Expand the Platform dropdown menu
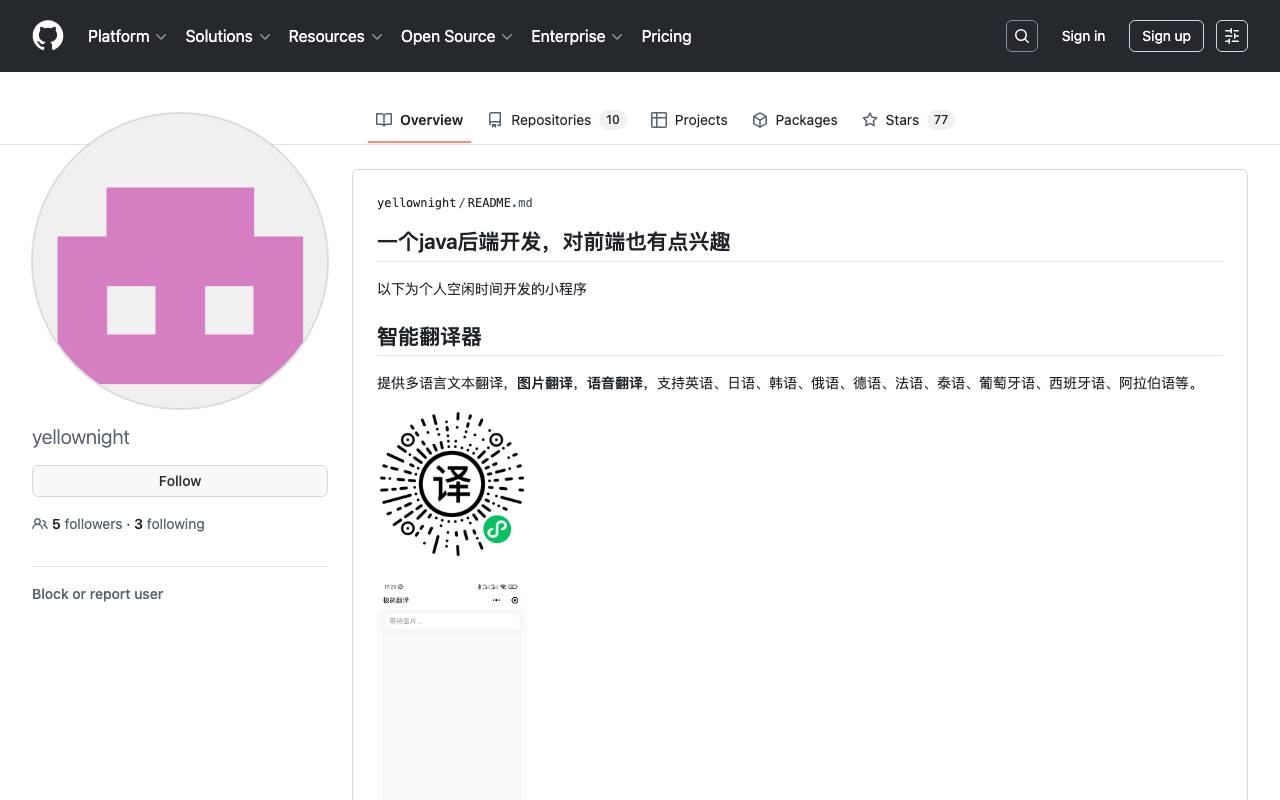1280x800 pixels. click(x=127, y=36)
